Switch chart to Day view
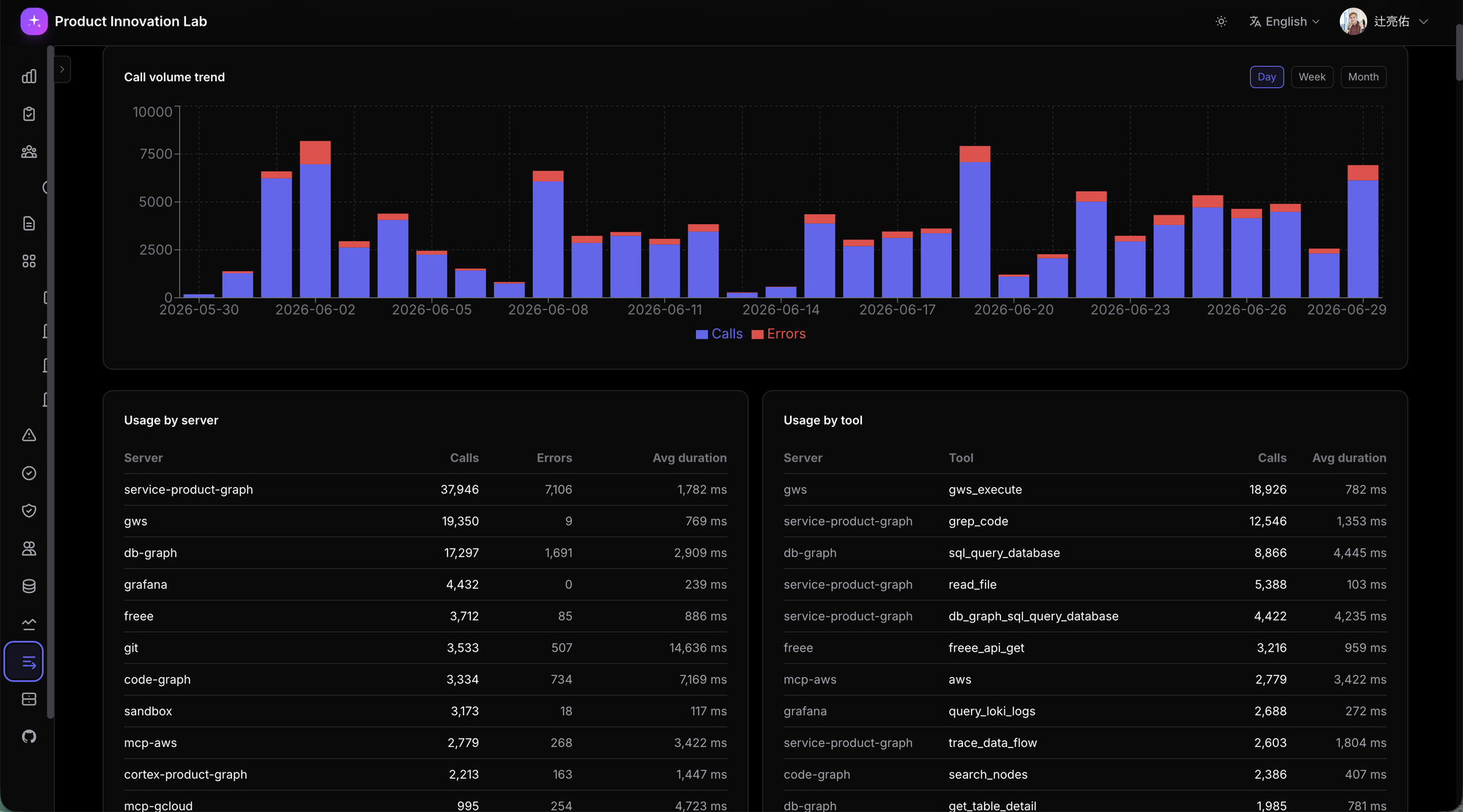This screenshot has width=1463, height=812. (1267, 77)
